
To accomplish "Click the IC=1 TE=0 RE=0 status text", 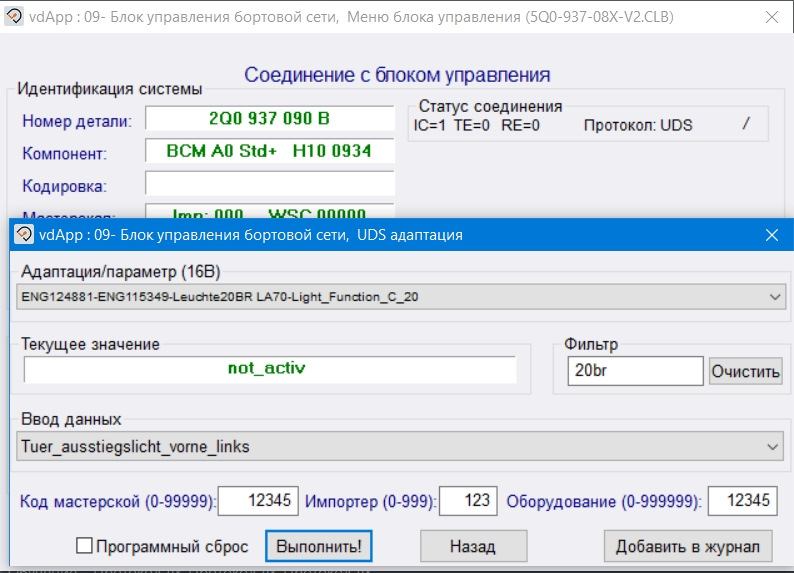I will click(x=477, y=125).
